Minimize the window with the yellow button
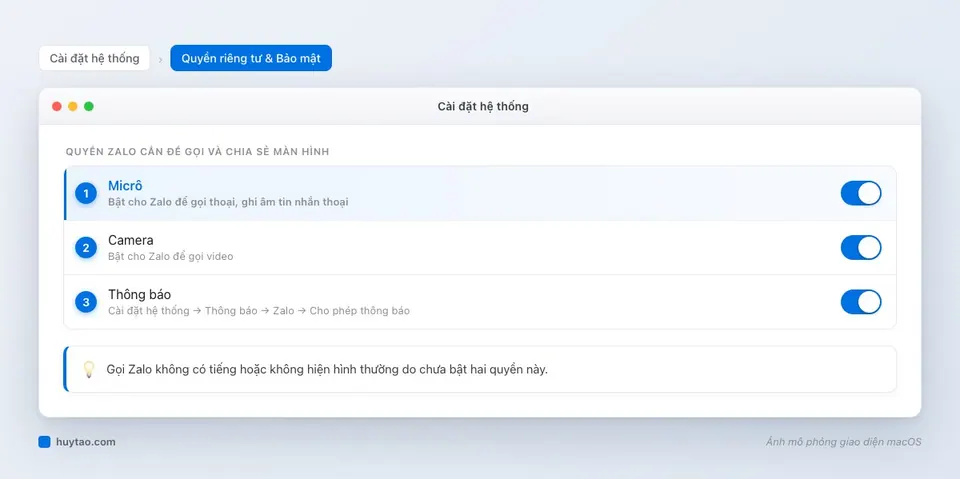This screenshot has height=479, width=960. tap(73, 107)
